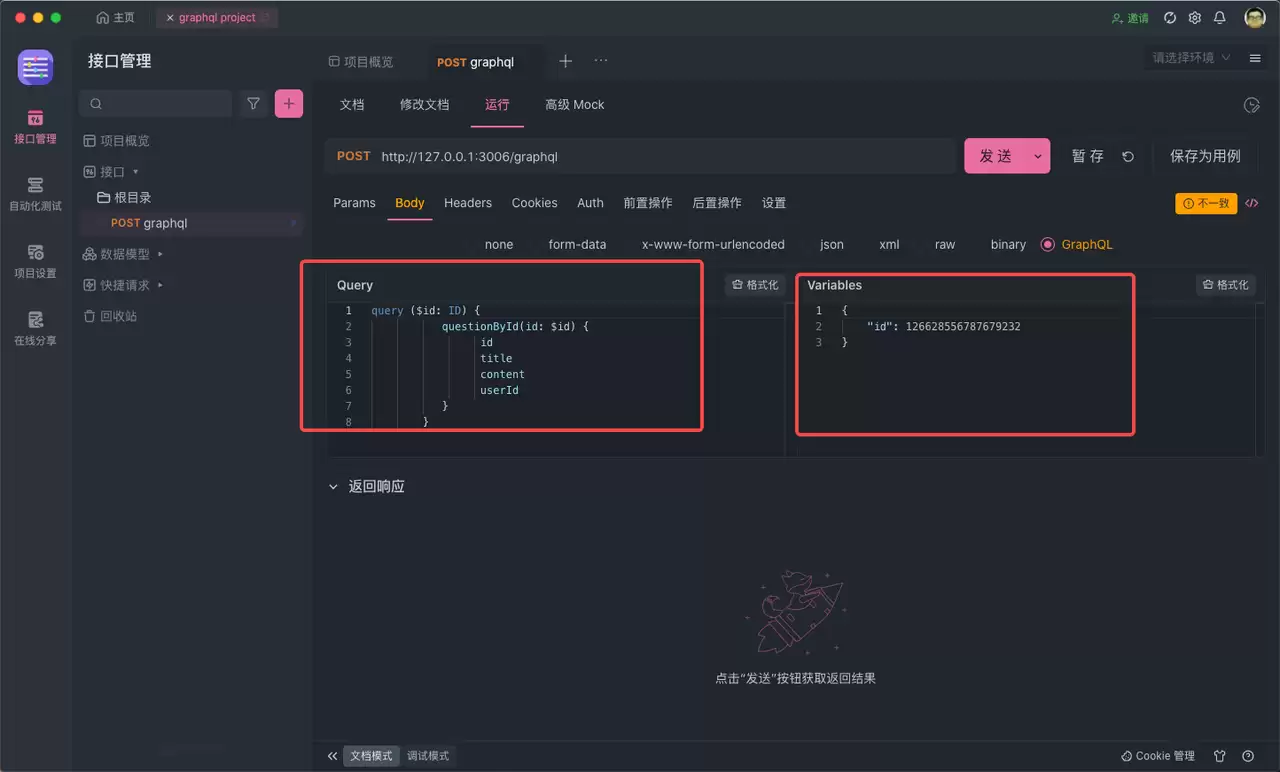This screenshot has height=772, width=1280.
Task: Open the hamburger menu beside environment selector
Action: pos(1255,58)
